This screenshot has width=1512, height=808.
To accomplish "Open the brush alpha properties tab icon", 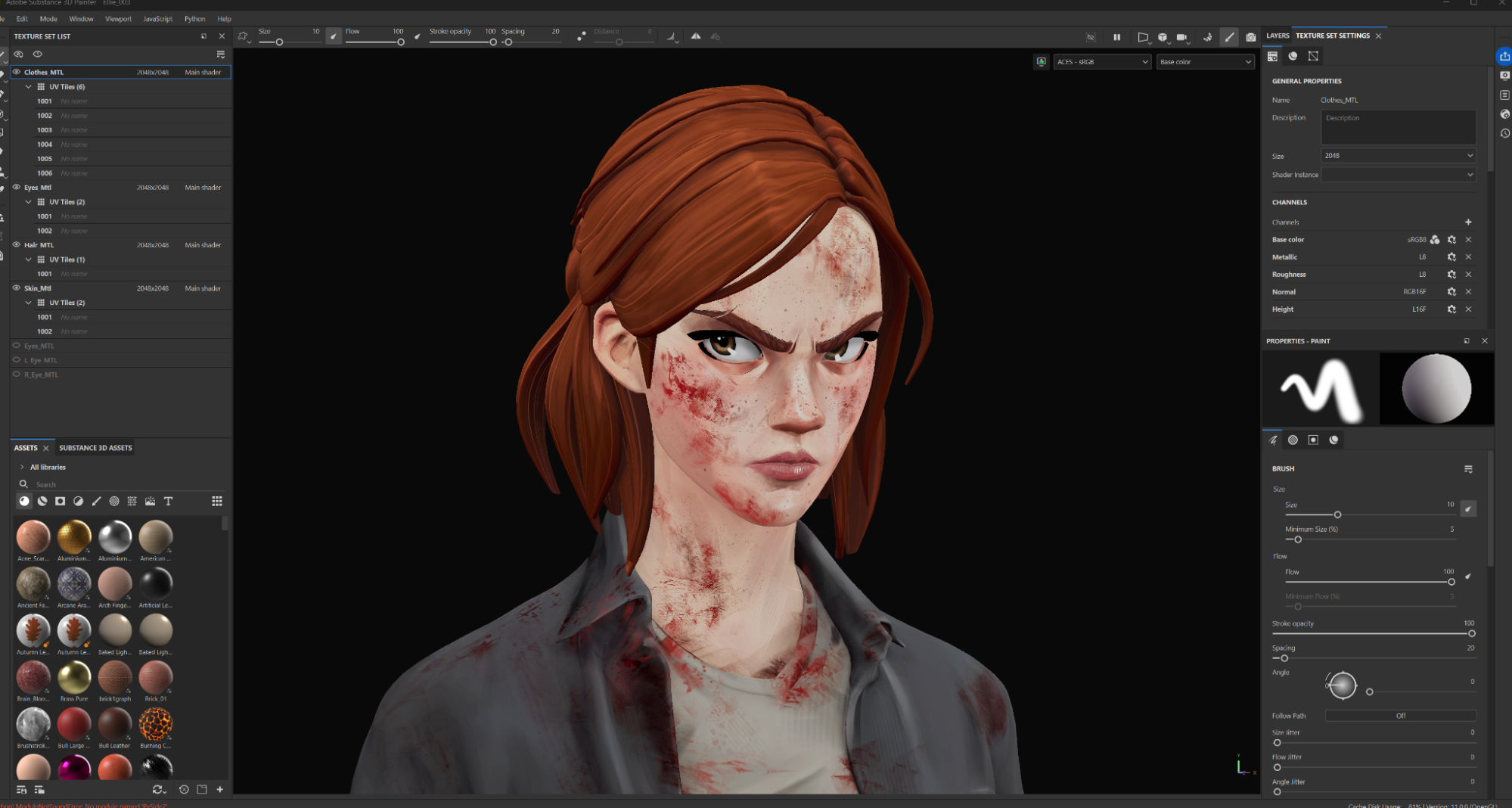I will pyautogui.click(x=1293, y=440).
